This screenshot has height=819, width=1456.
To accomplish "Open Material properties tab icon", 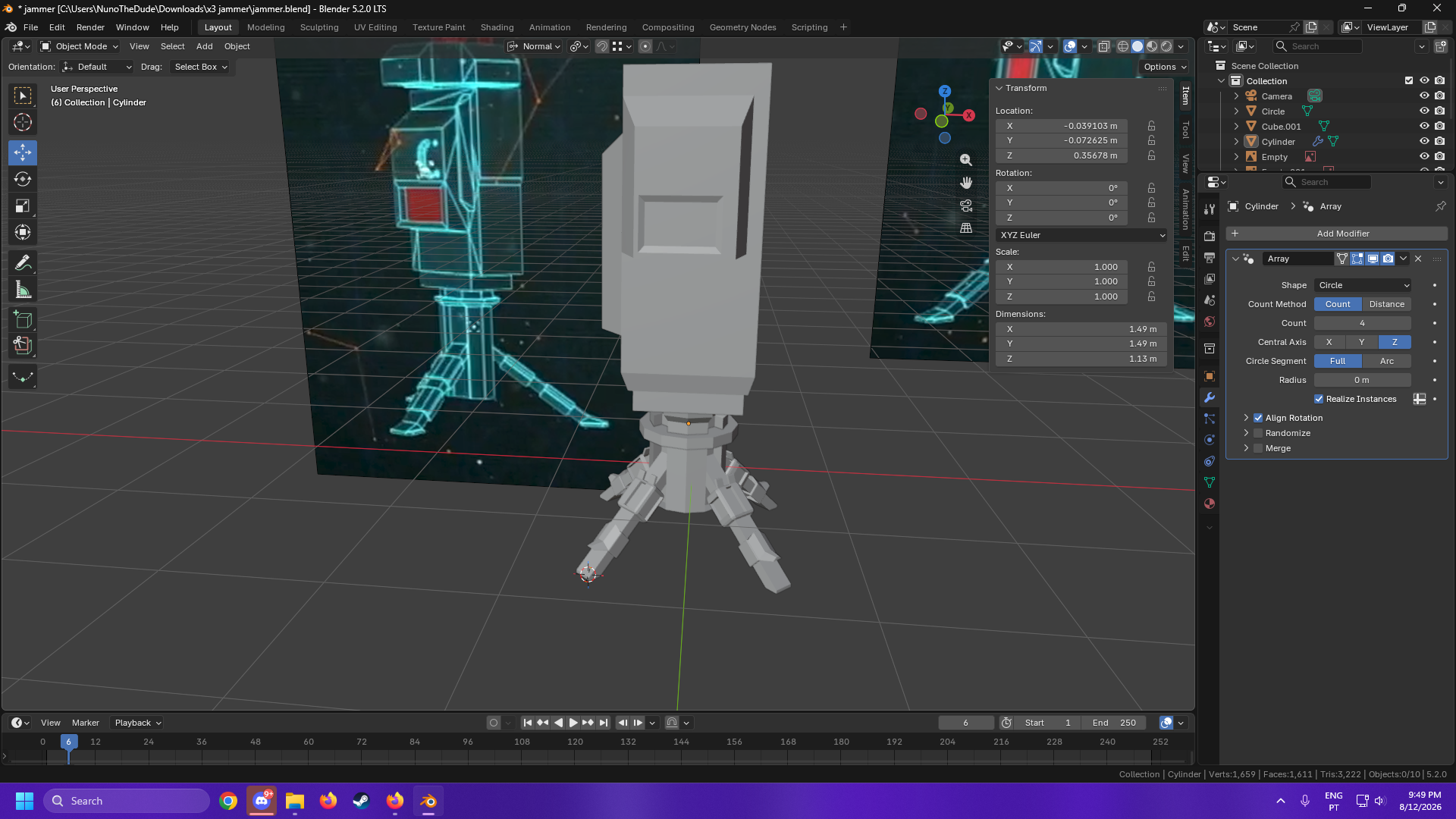I will (1210, 504).
